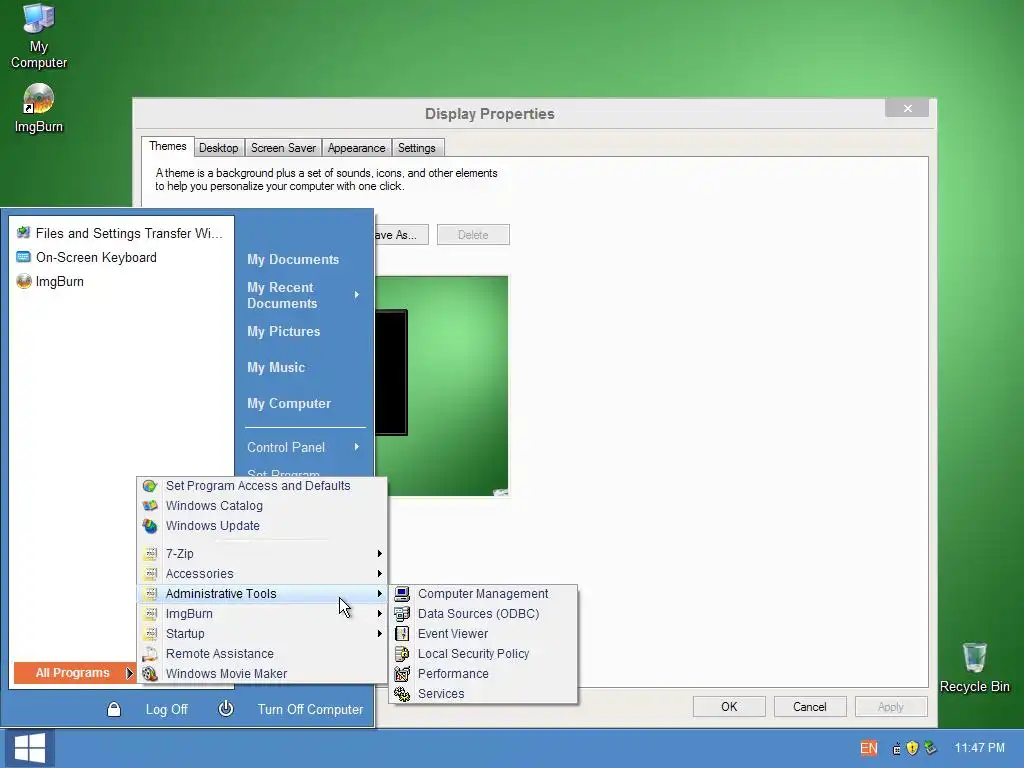This screenshot has height=768, width=1024.
Task: Expand the Administrative Tools submenu arrow
Action: coord(379,594)
